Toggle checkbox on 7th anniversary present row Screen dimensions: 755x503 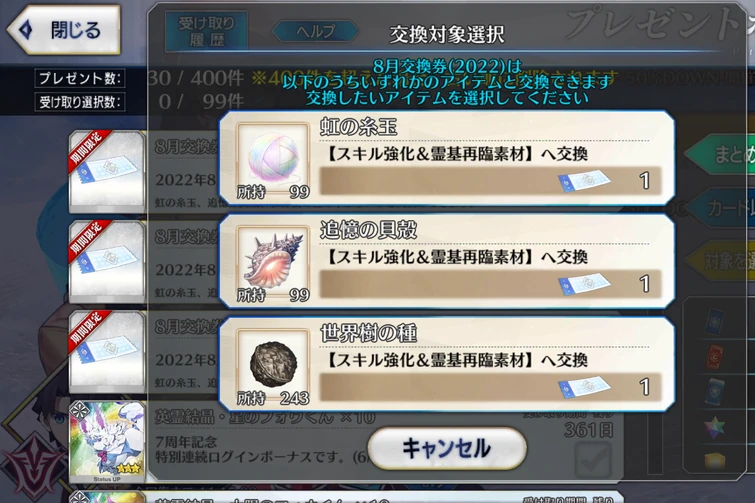pos(593,460)
